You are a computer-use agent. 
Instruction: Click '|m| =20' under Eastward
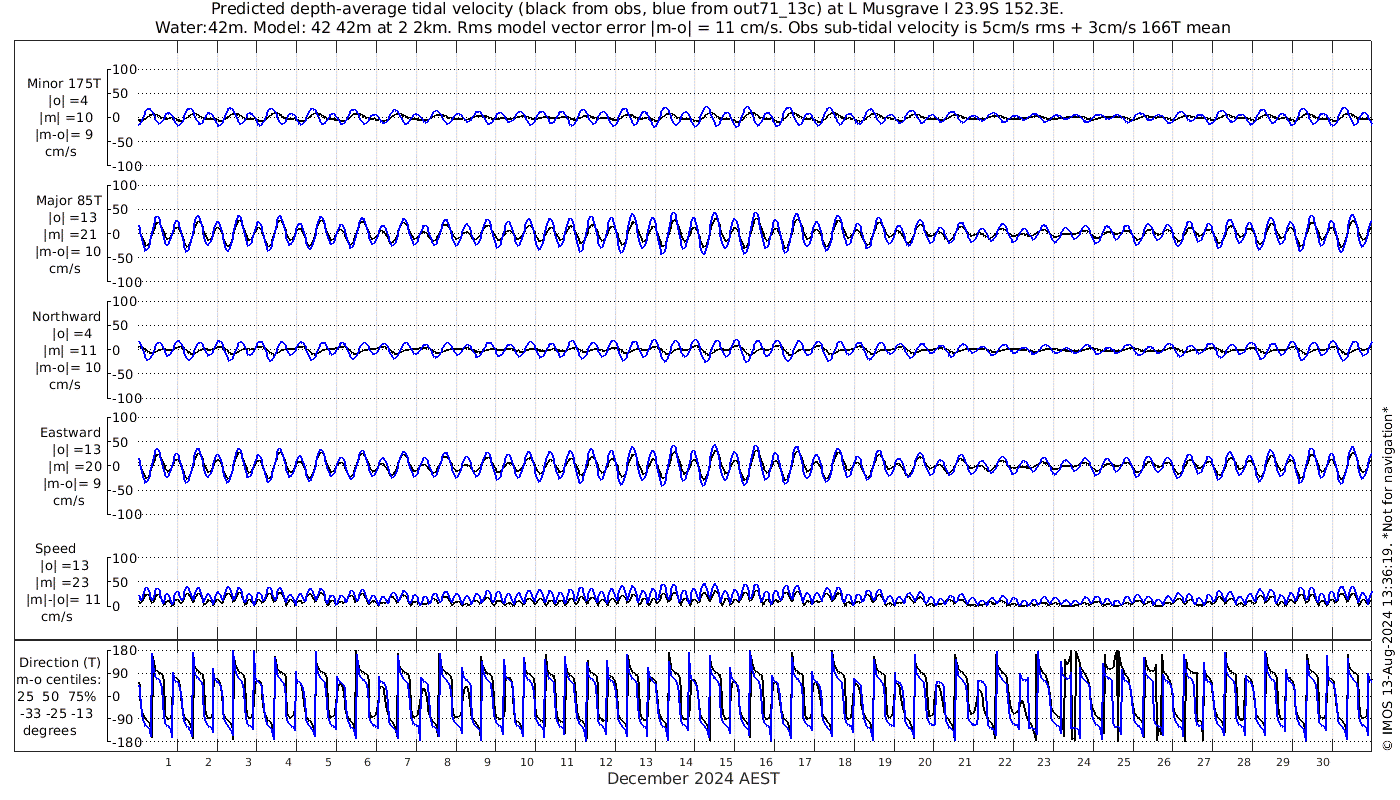pyautogui.click(x=69, y=467)
